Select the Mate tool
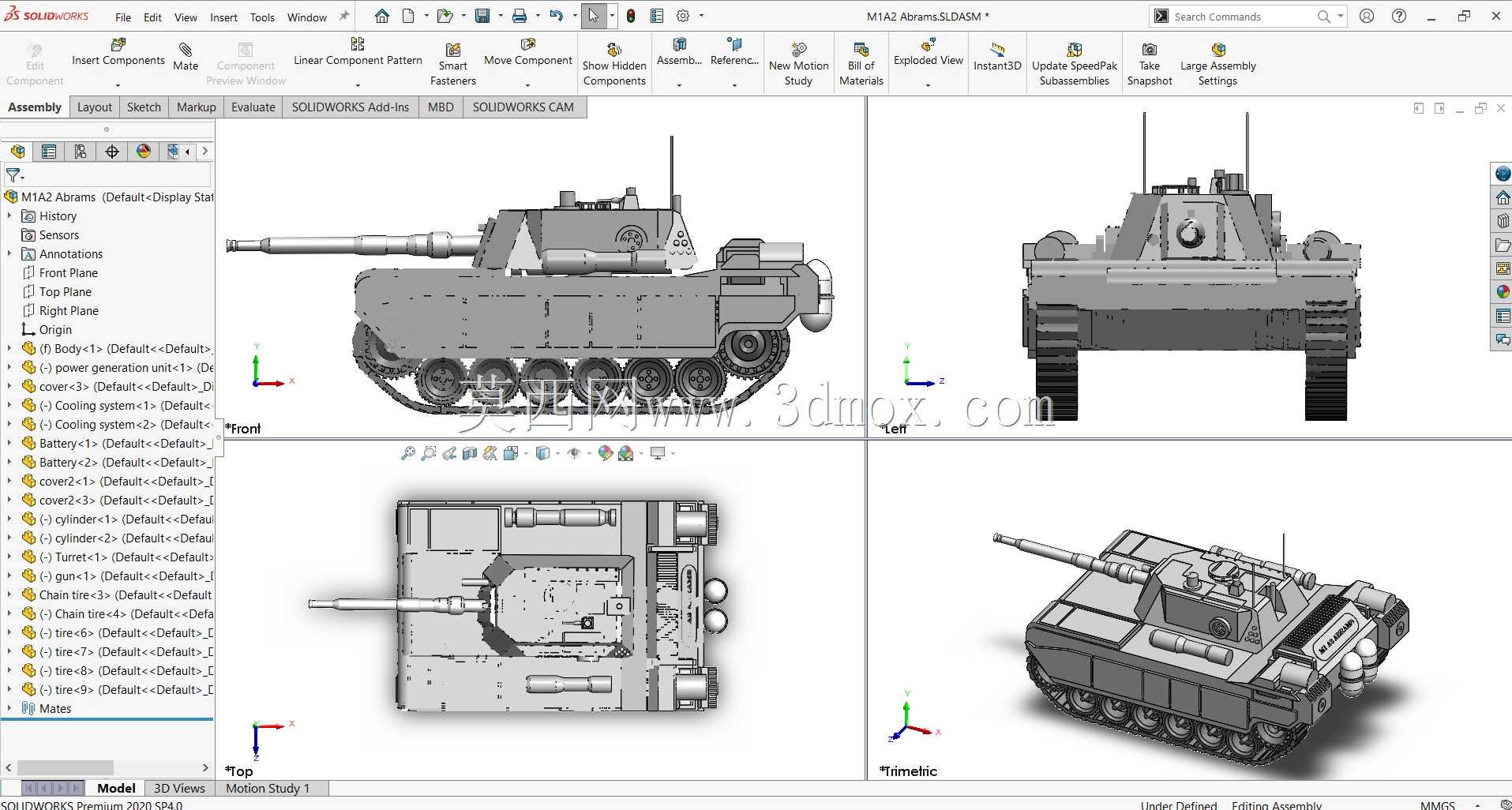The width and height of the screenshot is (1512, 810). (186, 57)
